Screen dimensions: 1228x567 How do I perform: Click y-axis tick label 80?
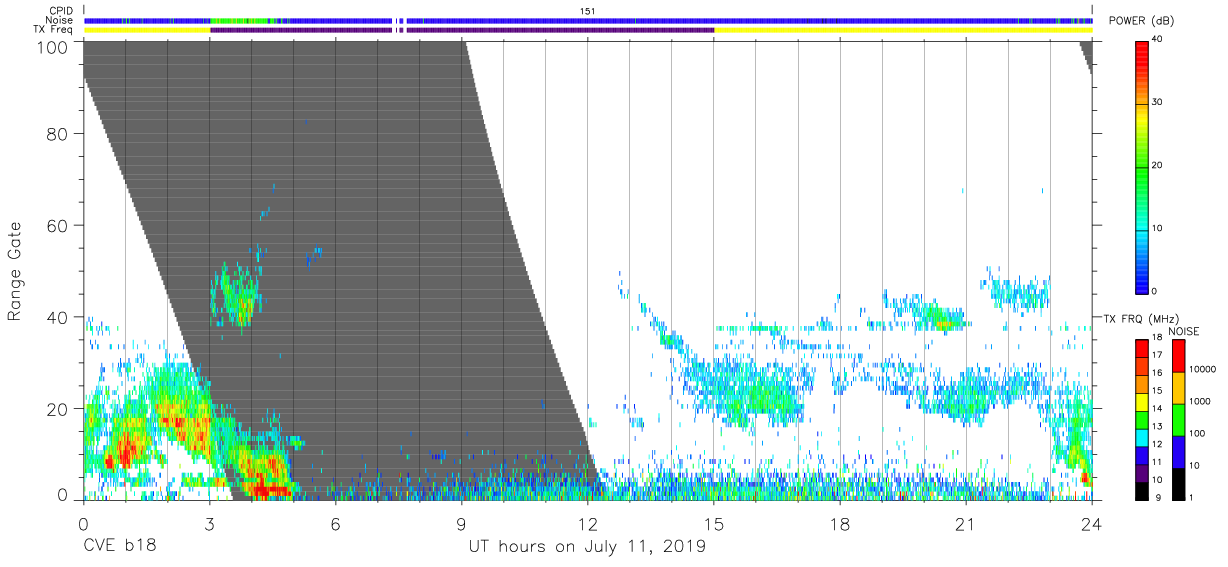tap(59, 133)
